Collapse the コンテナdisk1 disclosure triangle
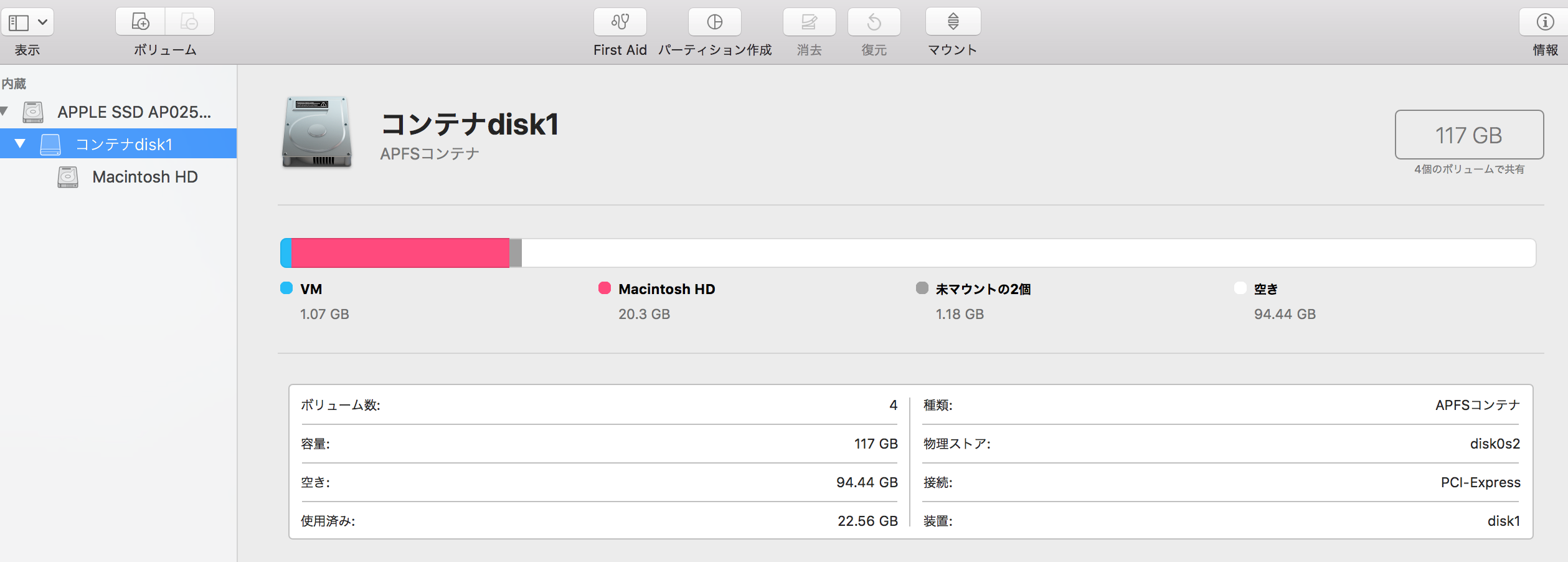The height and width of the screenshot is (562, 1568). 20,144
